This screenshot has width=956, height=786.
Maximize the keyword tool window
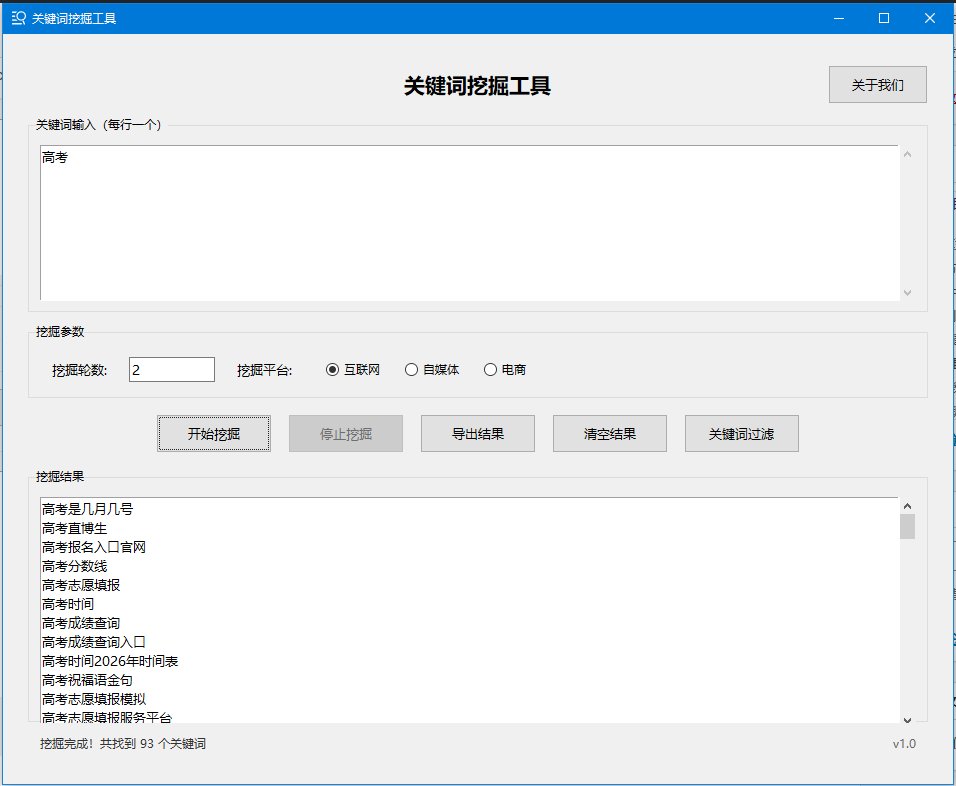point(884,18)
